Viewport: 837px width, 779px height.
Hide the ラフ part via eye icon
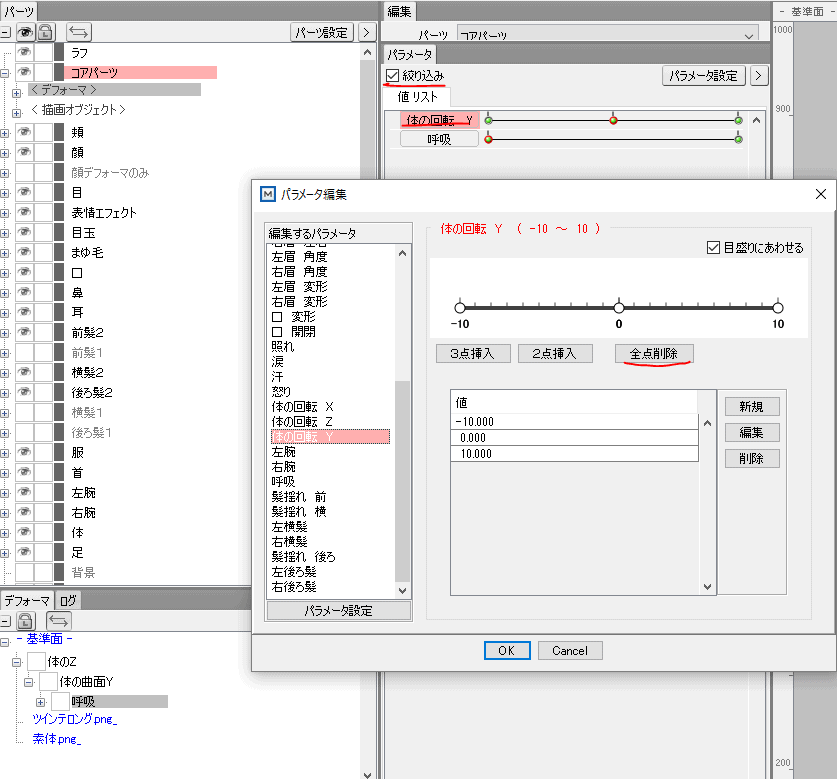click(25, 51)
